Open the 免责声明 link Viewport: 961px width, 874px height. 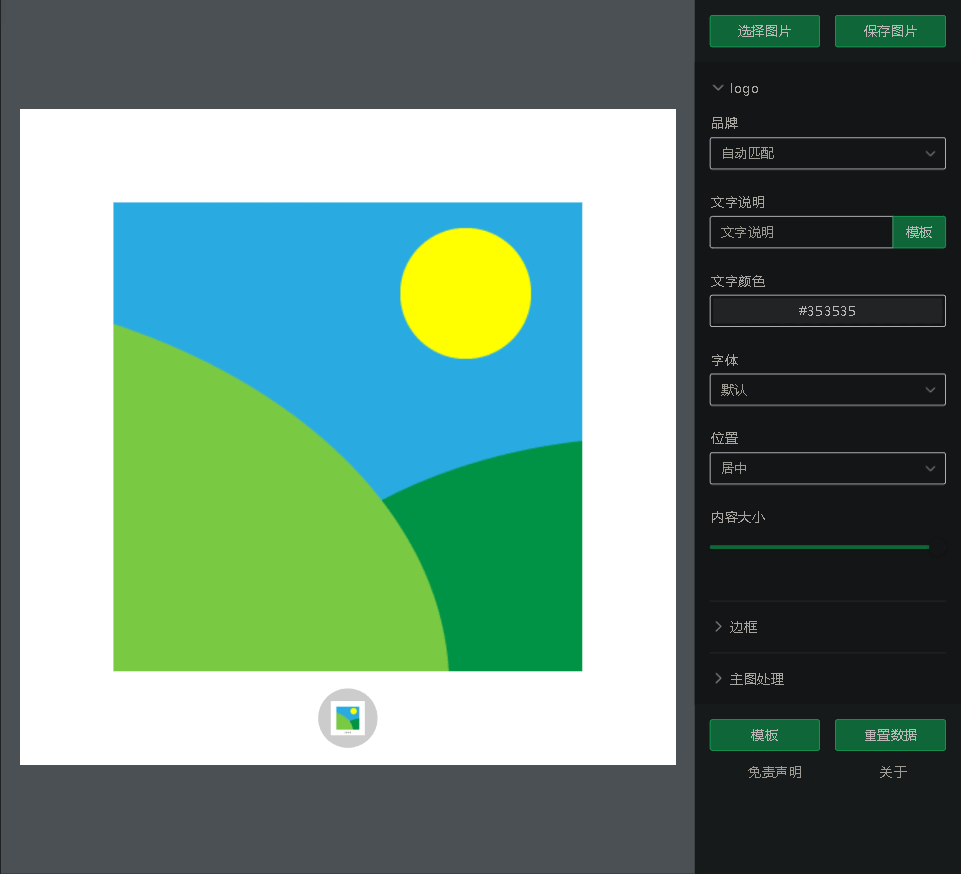pyautogui.click(x=775, y=772)
